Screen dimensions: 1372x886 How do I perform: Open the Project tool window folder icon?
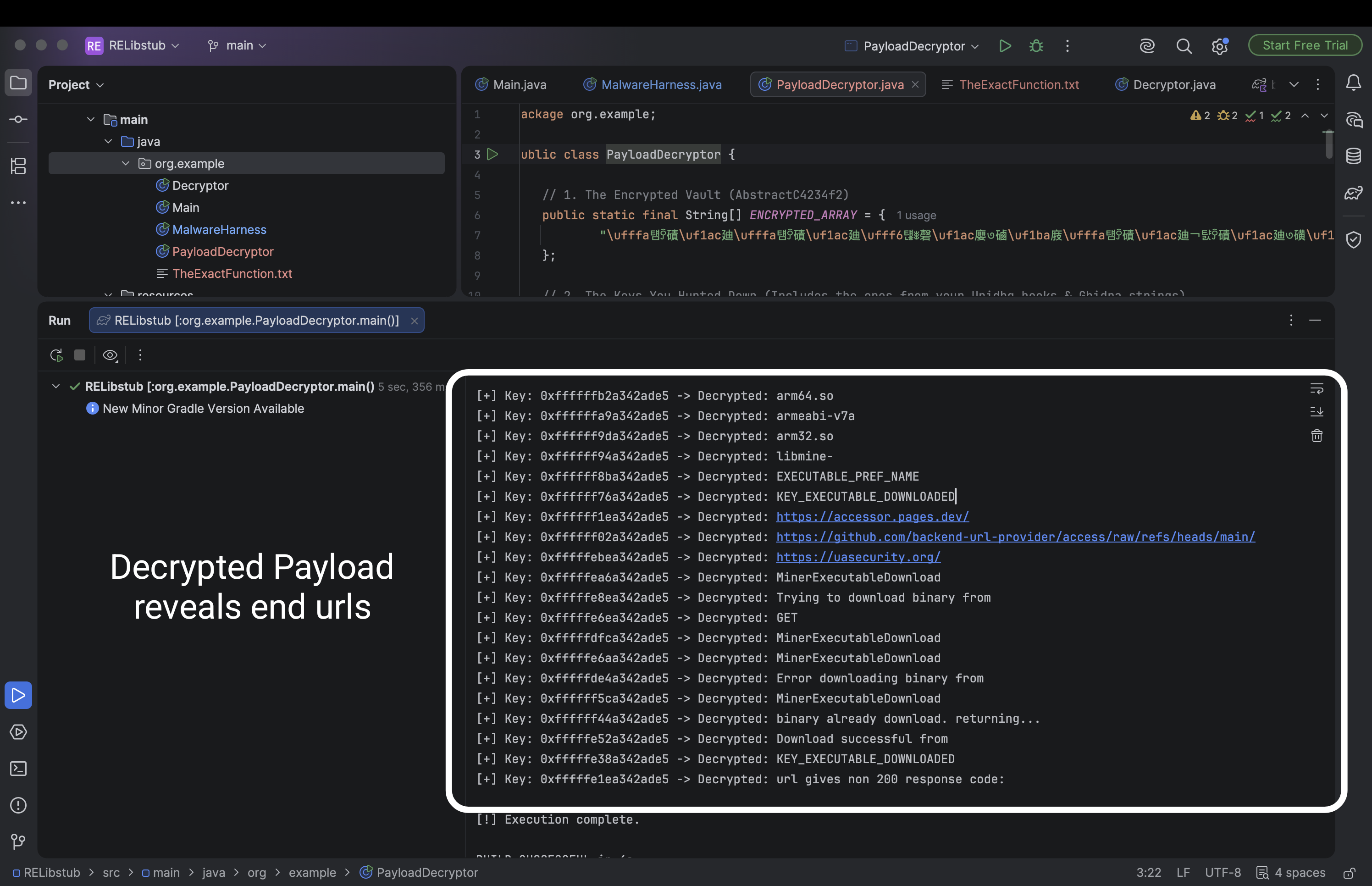18,83
